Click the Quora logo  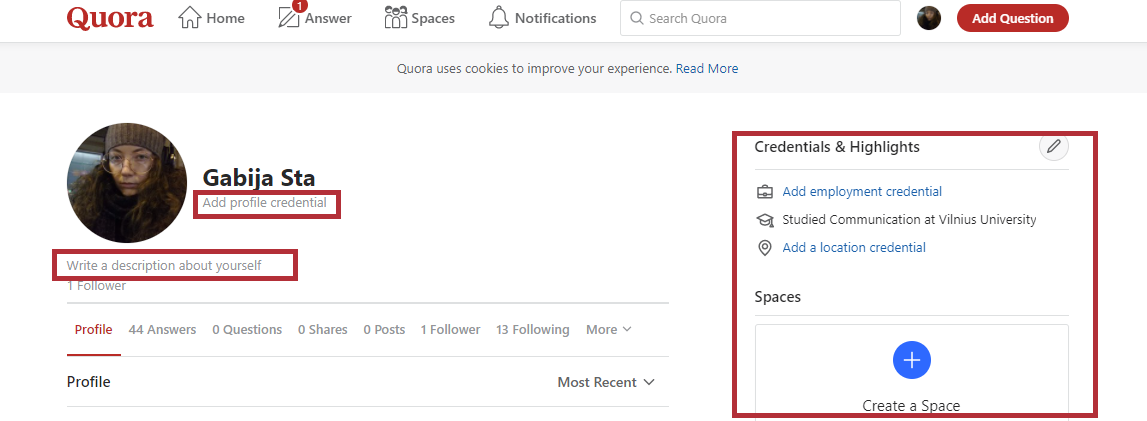pyautogui.click(x=110, y=18)
